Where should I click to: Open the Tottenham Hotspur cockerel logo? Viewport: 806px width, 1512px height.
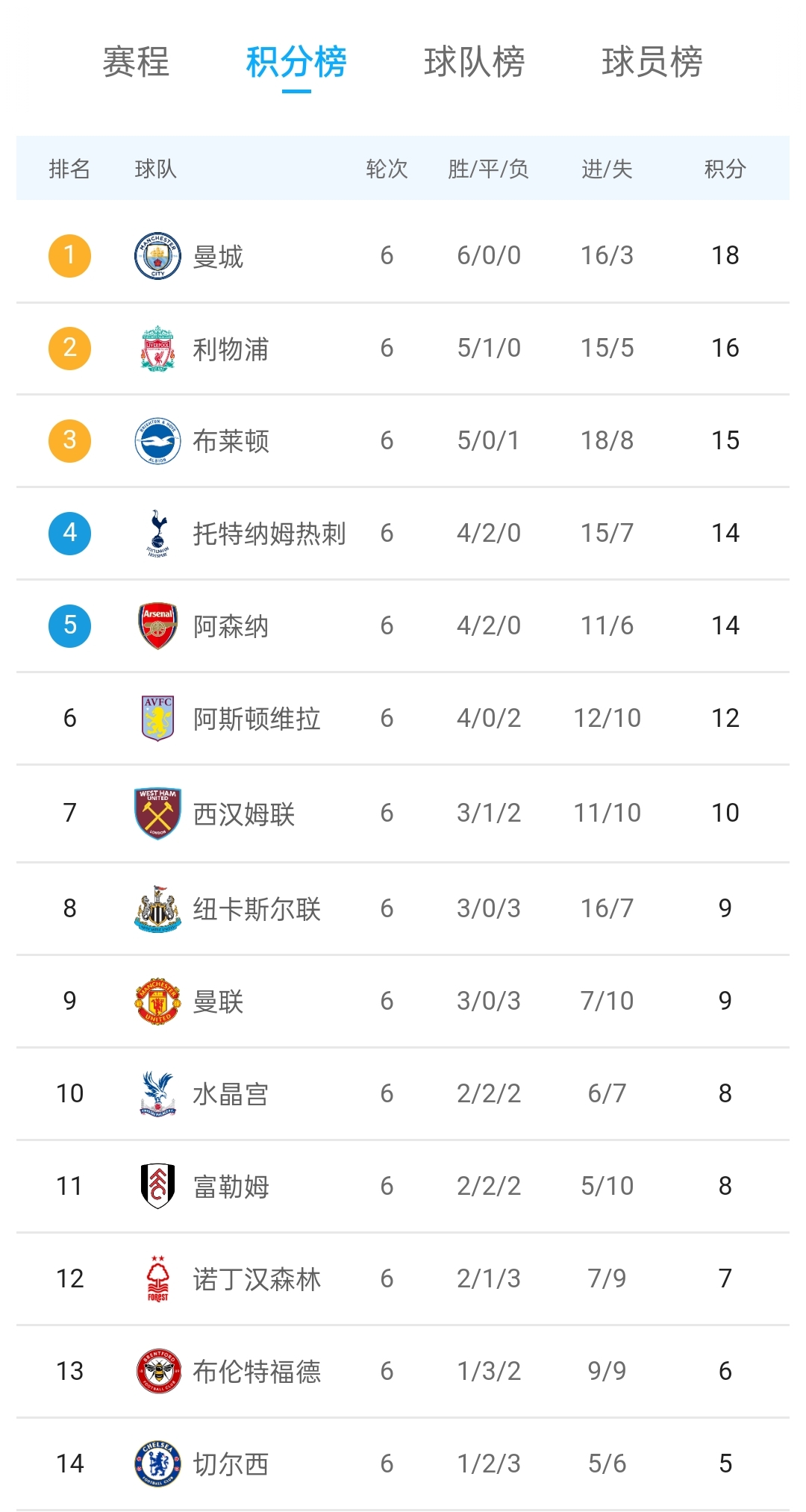click(x=157, y=534)
